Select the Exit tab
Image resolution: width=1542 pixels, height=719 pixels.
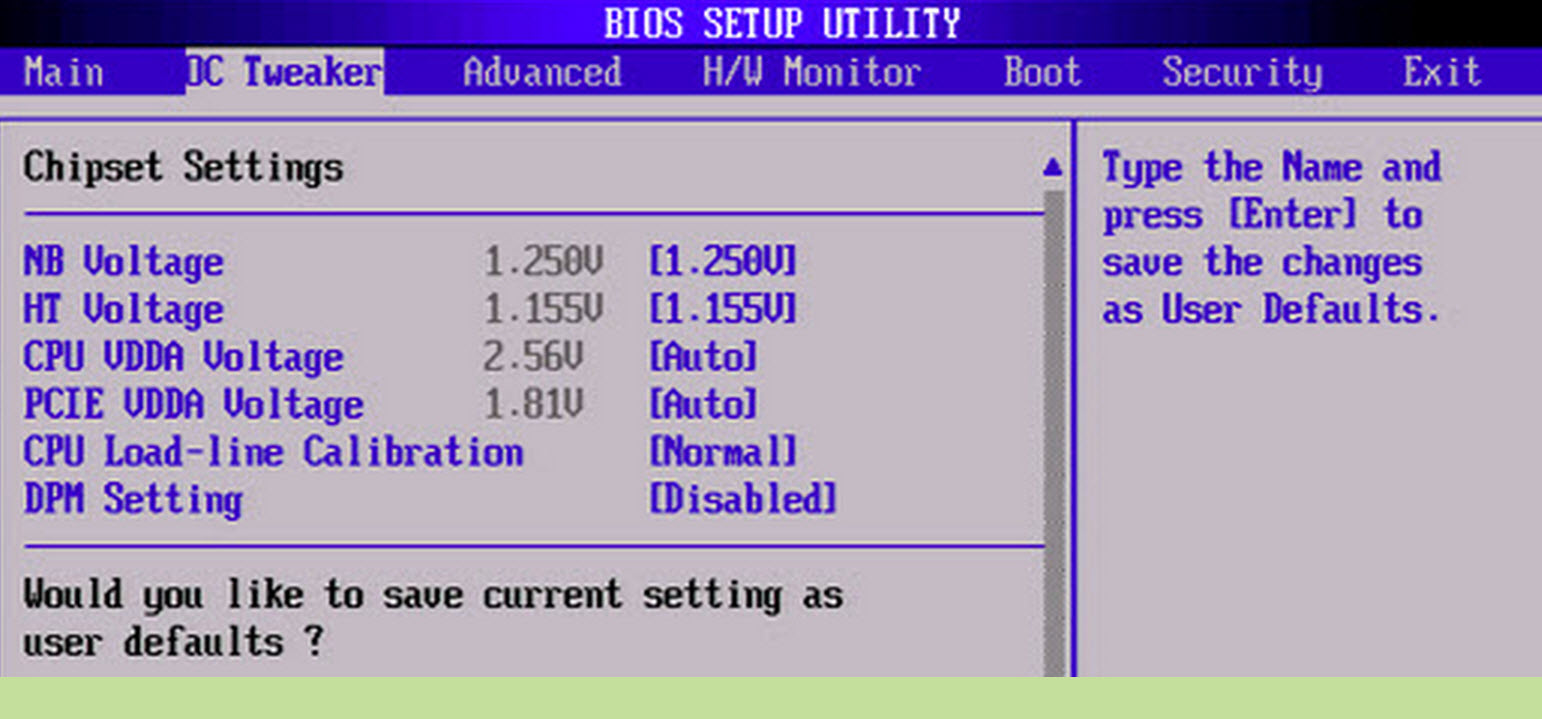(1441, 73)
